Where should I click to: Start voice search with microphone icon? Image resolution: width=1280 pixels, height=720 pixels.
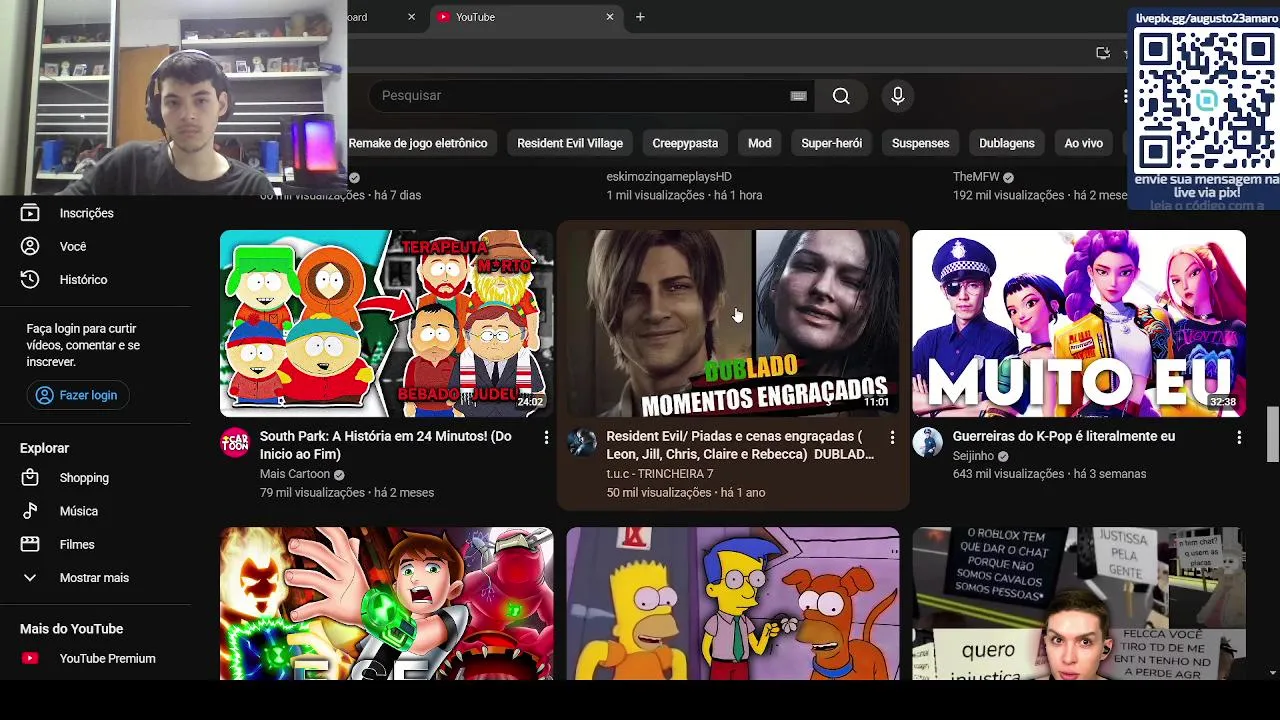[x=898, y=96]
